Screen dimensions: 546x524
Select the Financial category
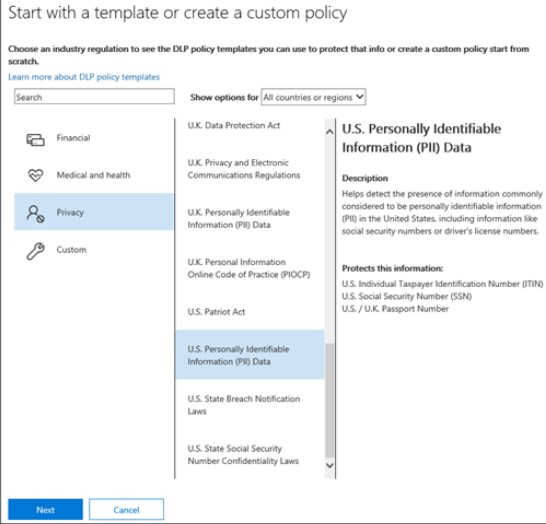click(x=94, y=138)
